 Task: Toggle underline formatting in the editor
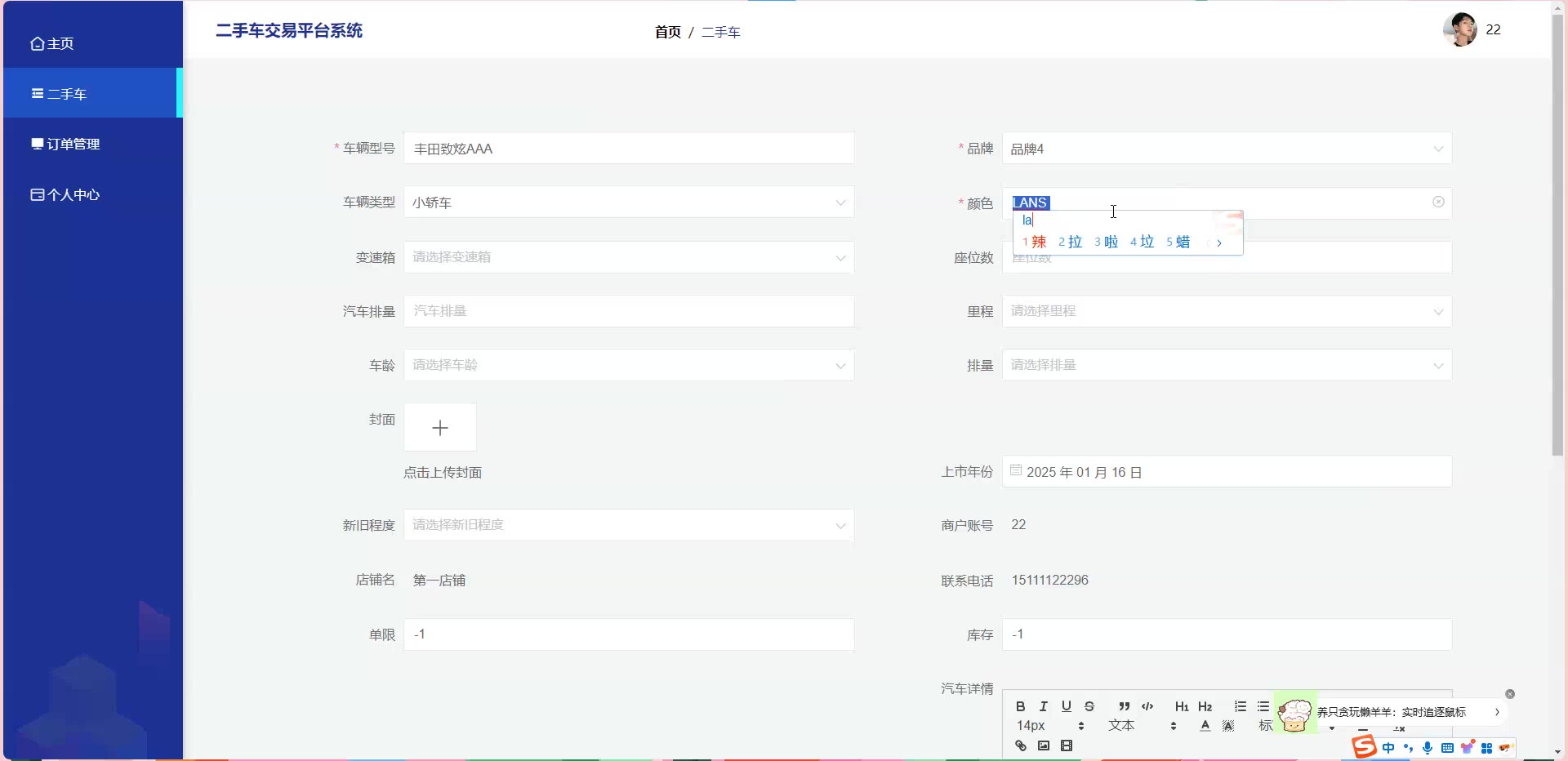coord(1066,706)
